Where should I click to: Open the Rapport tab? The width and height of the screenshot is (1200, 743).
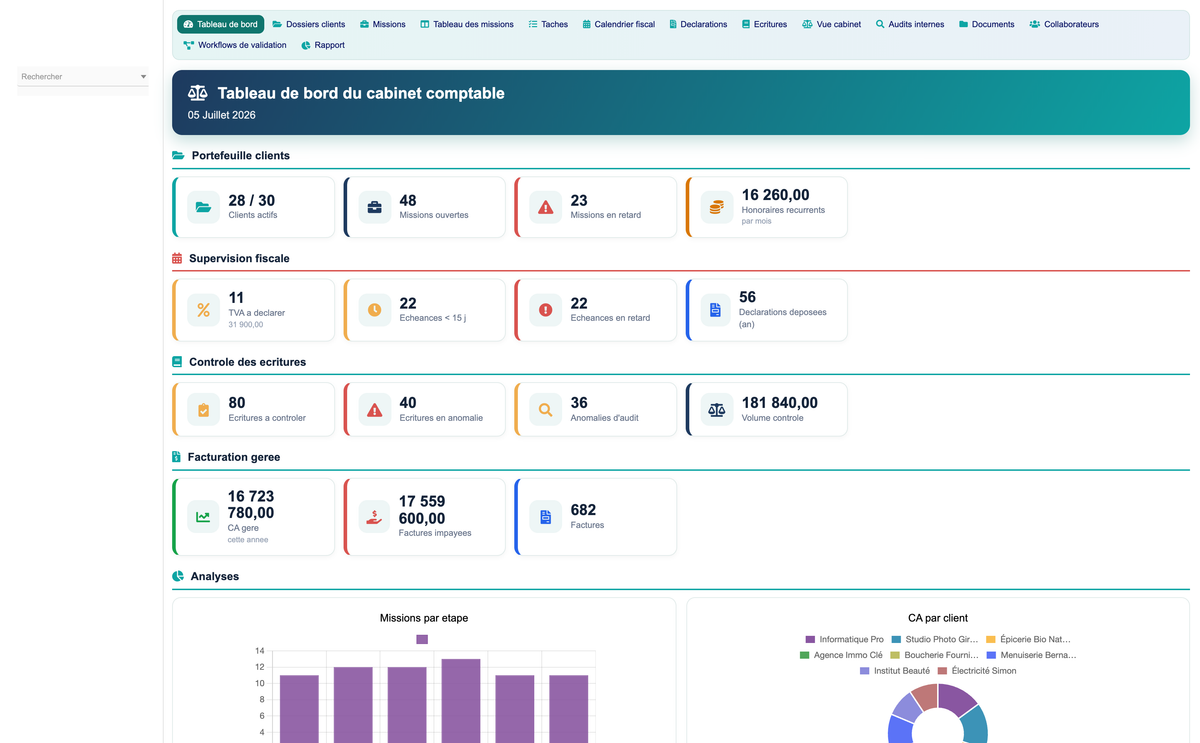(x=323, y=45)
